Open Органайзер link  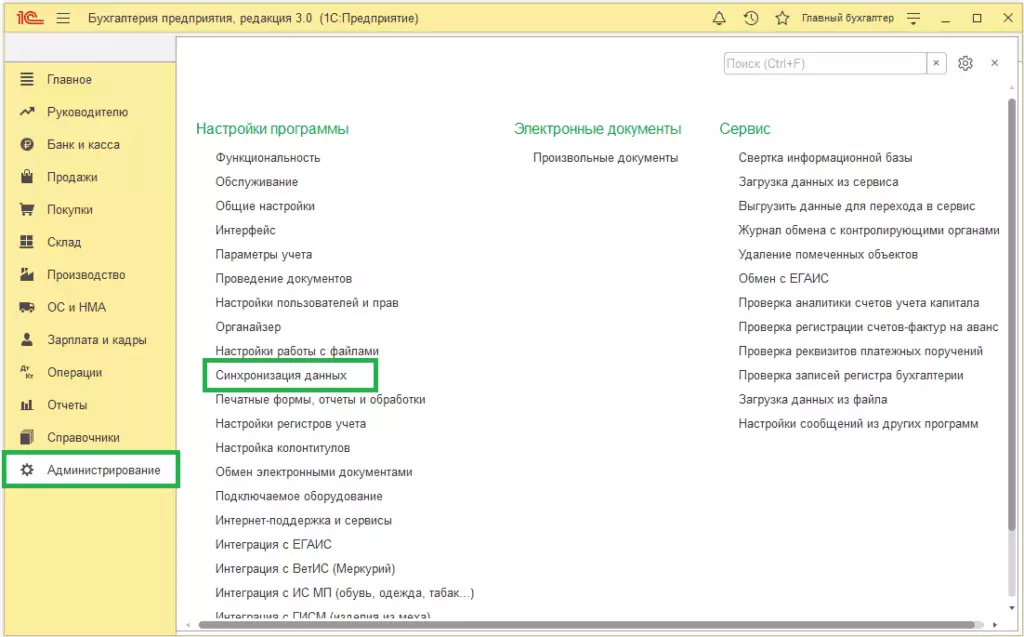point(248,327)
